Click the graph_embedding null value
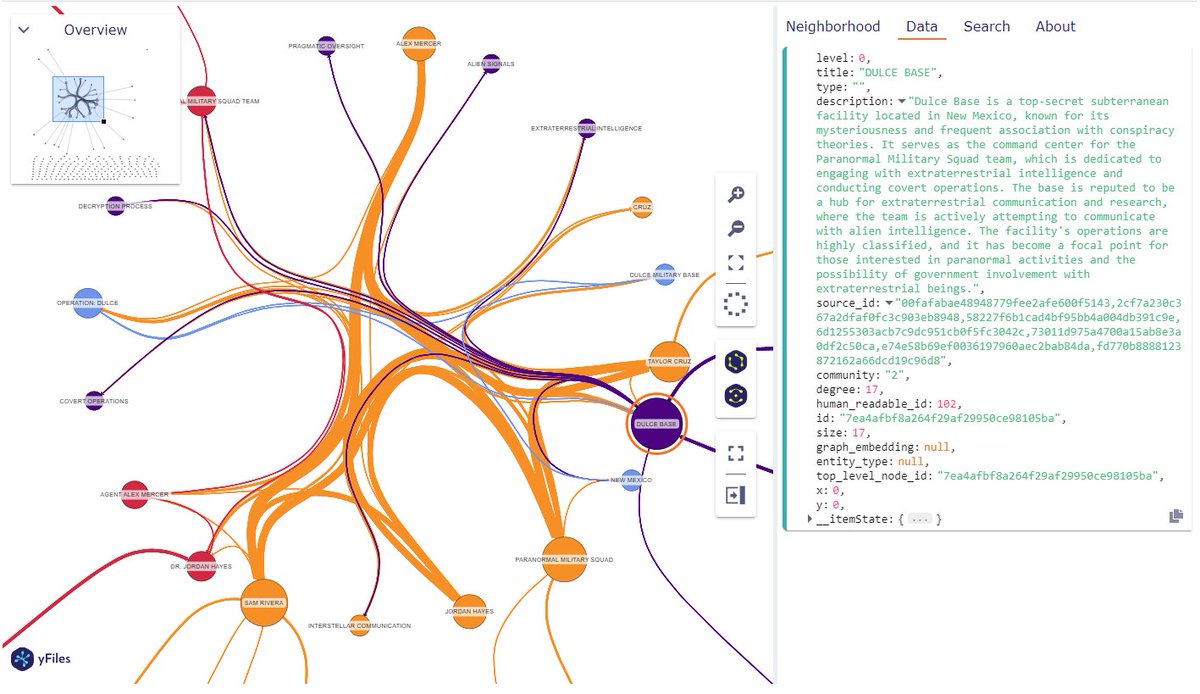This screenshot has height=694, width=1200. pyautogui.click(x=937, y=448)
